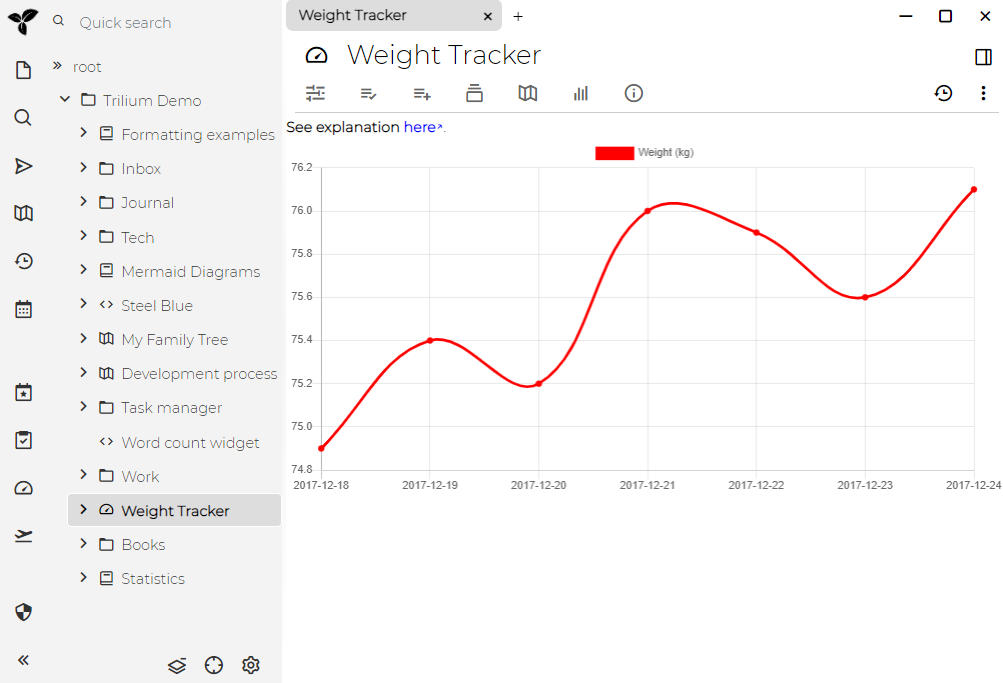This screenshot has width=1003, height=683.
Task: Open the Jump to note icon in sidebar
Action: point(24,166)
